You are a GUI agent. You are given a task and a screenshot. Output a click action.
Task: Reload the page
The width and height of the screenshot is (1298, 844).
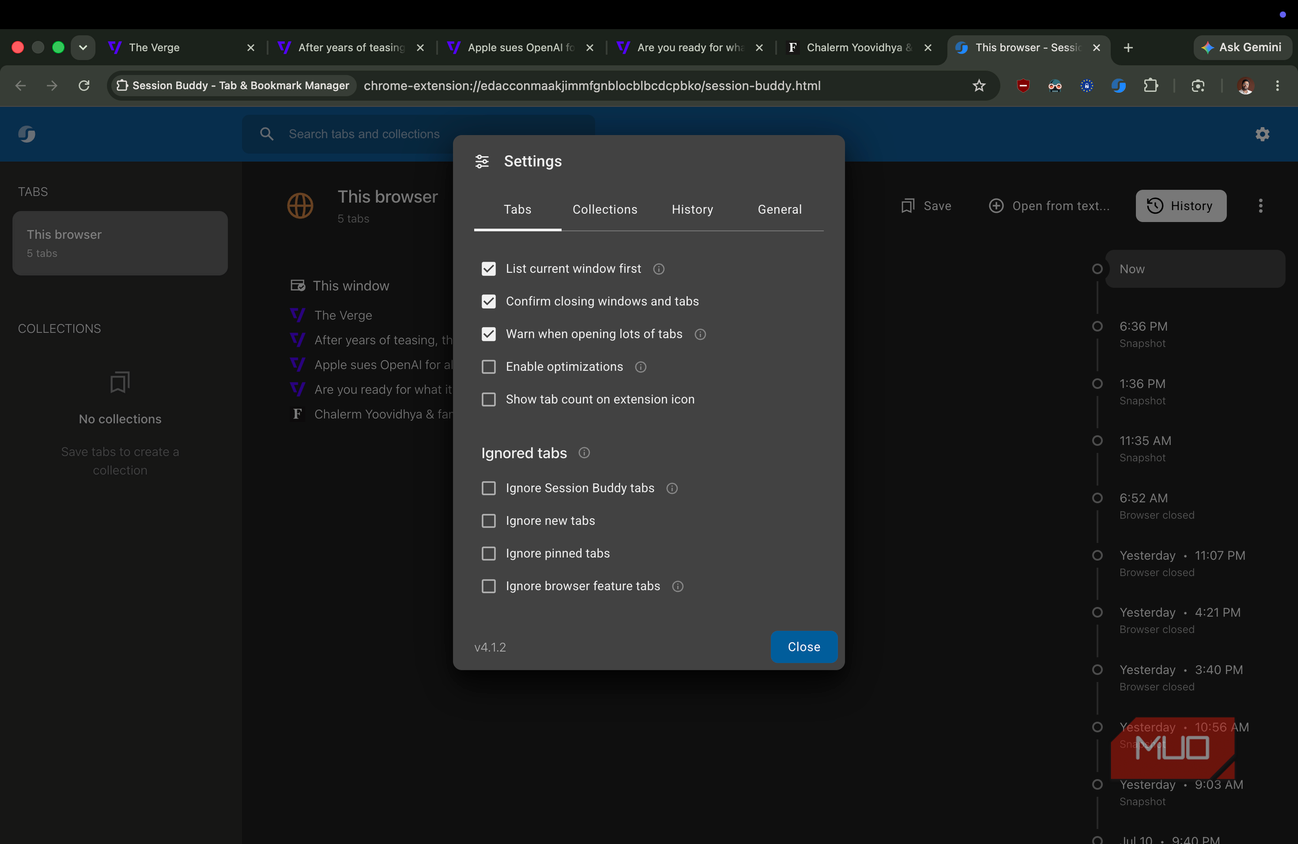tap(84, 86)
